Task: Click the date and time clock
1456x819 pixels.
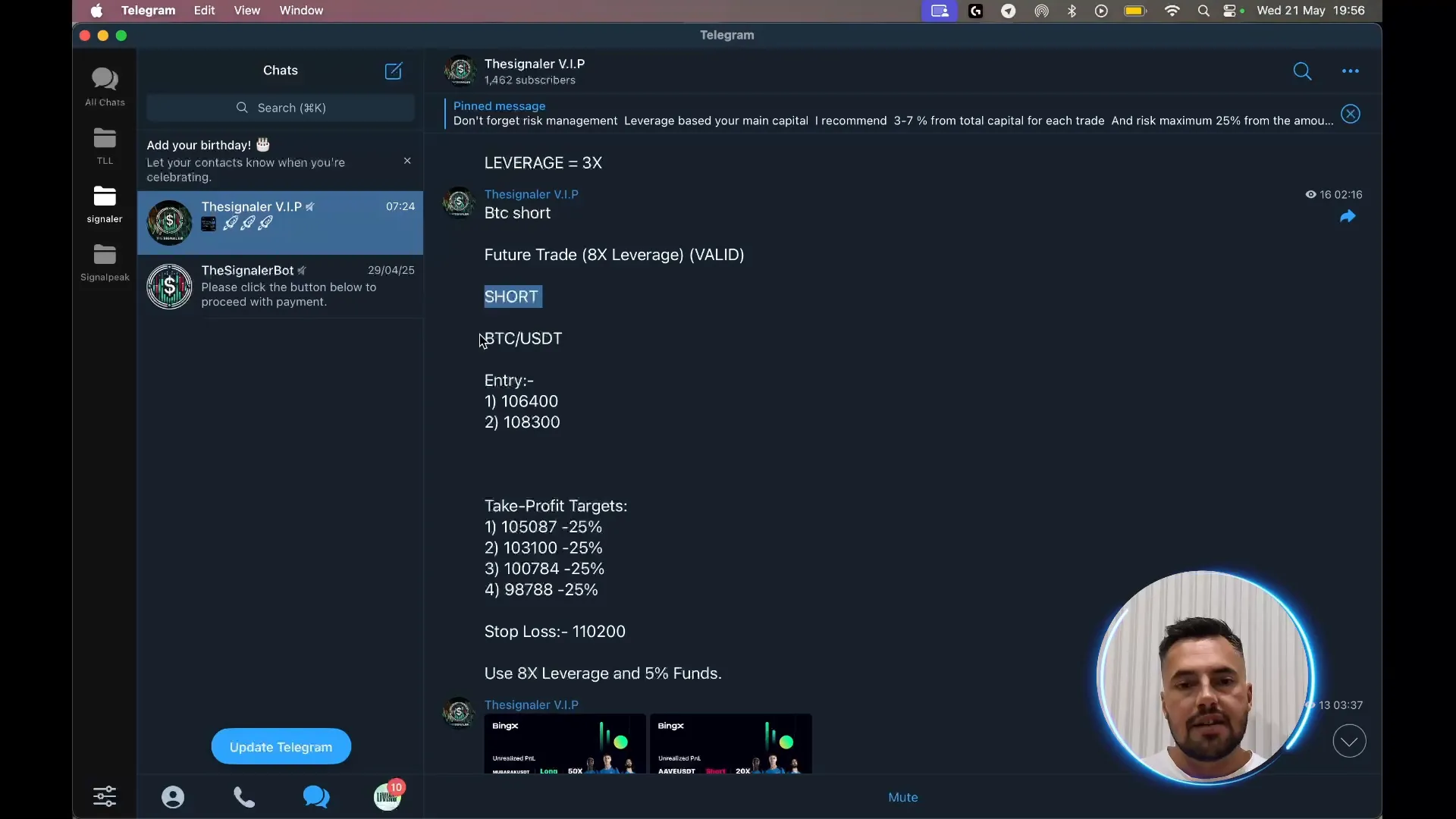Action: coord(1311,11)
